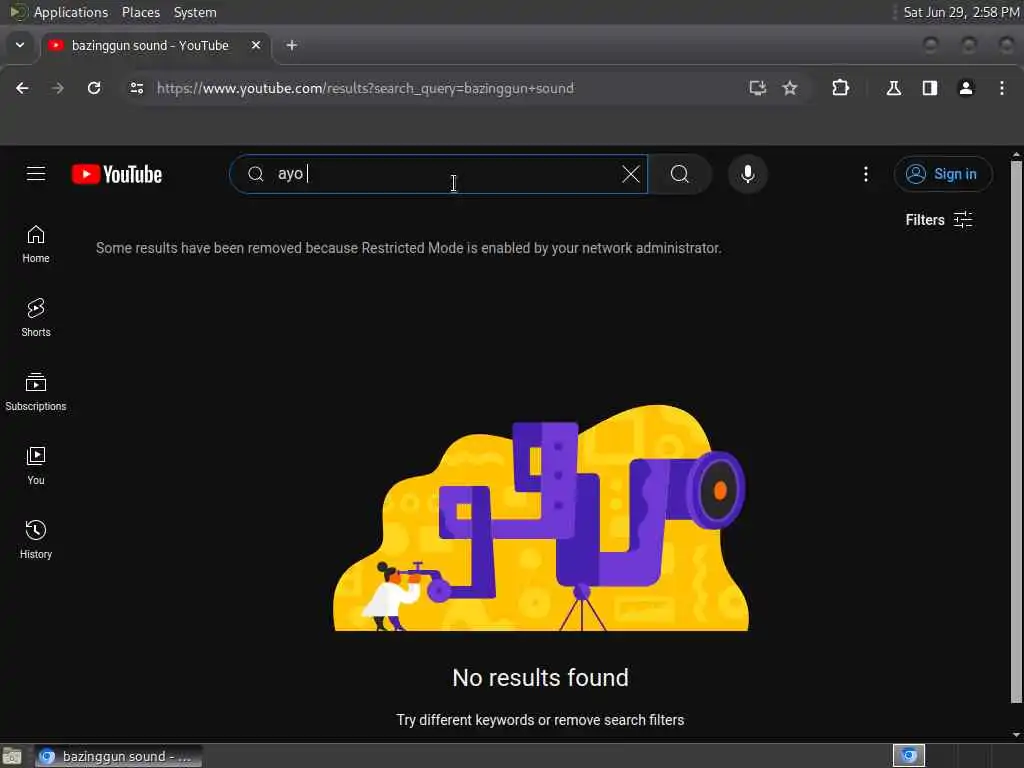The width and height of the screenshot is (1024, 768).
Task: Click the browser address bar URL
Action: (366, 88)
